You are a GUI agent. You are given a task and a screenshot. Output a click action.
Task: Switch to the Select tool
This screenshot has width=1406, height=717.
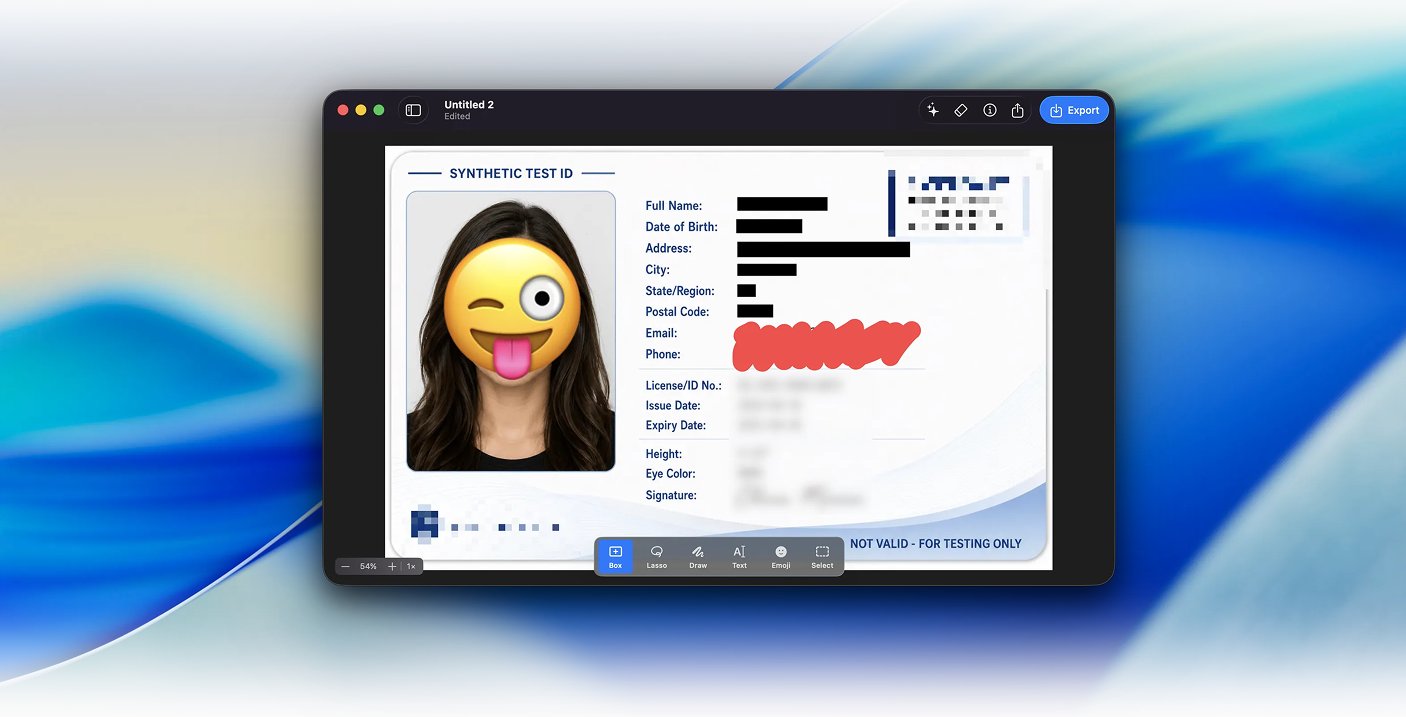(x=822, y=557)
